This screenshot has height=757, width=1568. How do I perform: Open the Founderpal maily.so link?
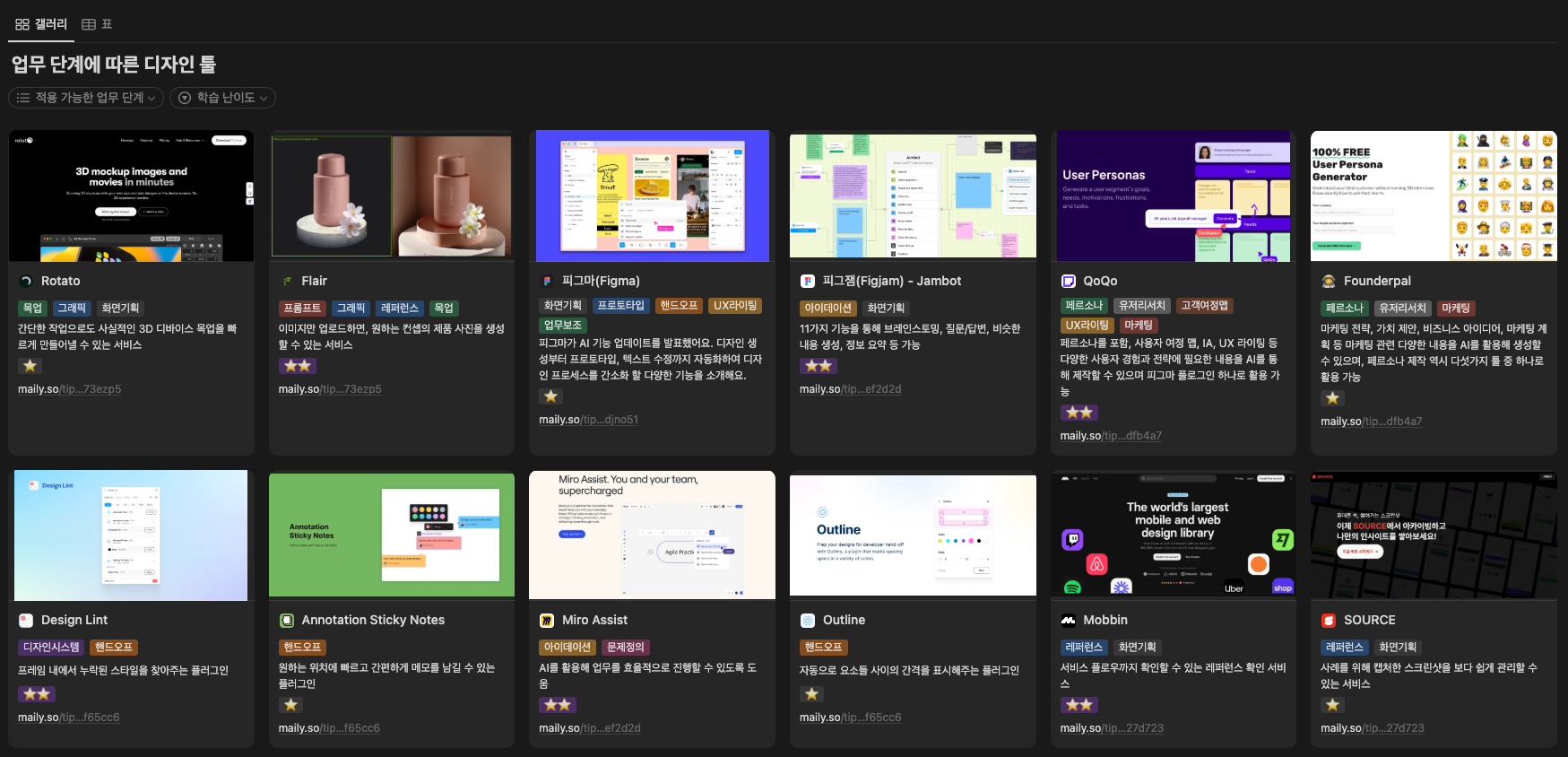1371,422
